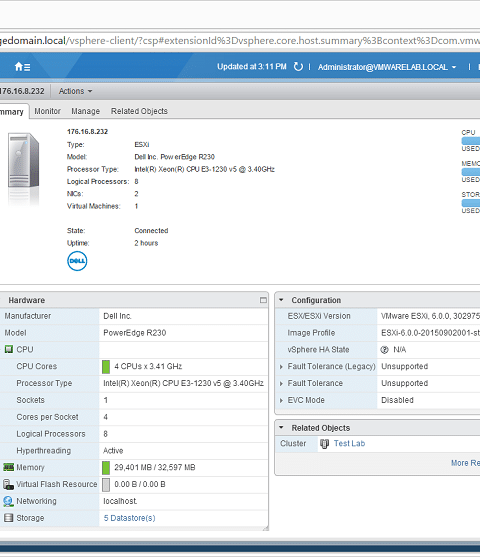The image size is (480, 557).
Task: Refresh the vSphere client view
Action: (298, 67)
